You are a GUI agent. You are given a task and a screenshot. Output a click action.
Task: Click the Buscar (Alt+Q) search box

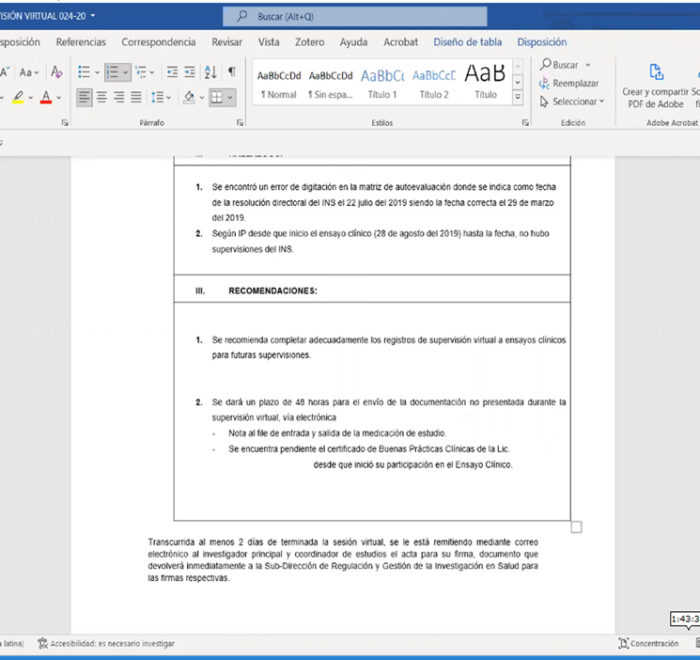pos(355,17)
